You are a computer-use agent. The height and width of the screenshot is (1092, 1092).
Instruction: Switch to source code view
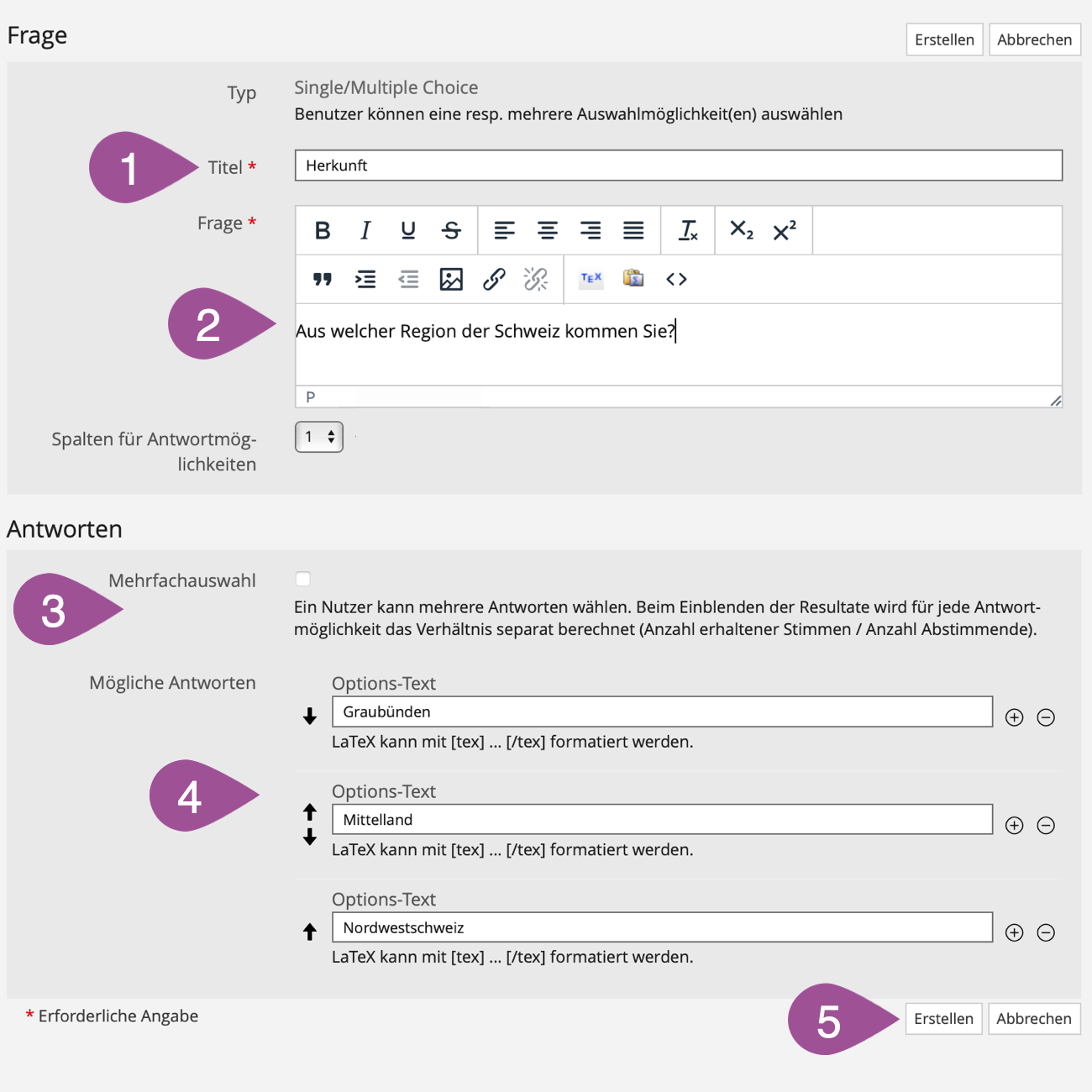676,279
